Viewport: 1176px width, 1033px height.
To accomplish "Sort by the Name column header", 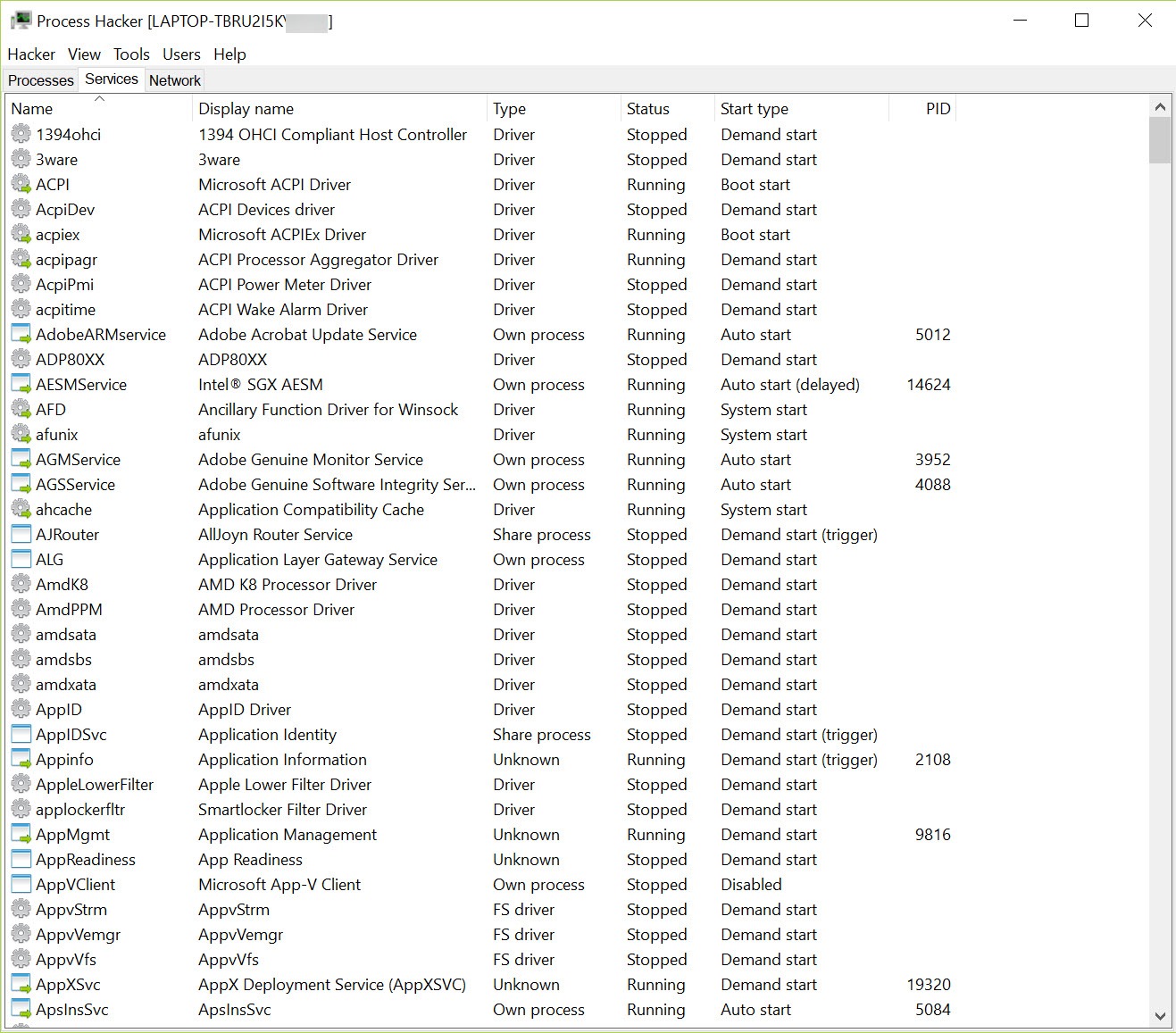I will [99, 108].
